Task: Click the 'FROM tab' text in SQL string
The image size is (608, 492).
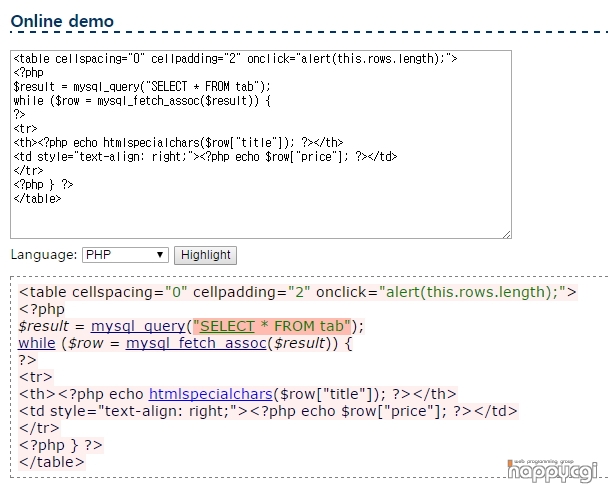Action: tap(309, 326)
